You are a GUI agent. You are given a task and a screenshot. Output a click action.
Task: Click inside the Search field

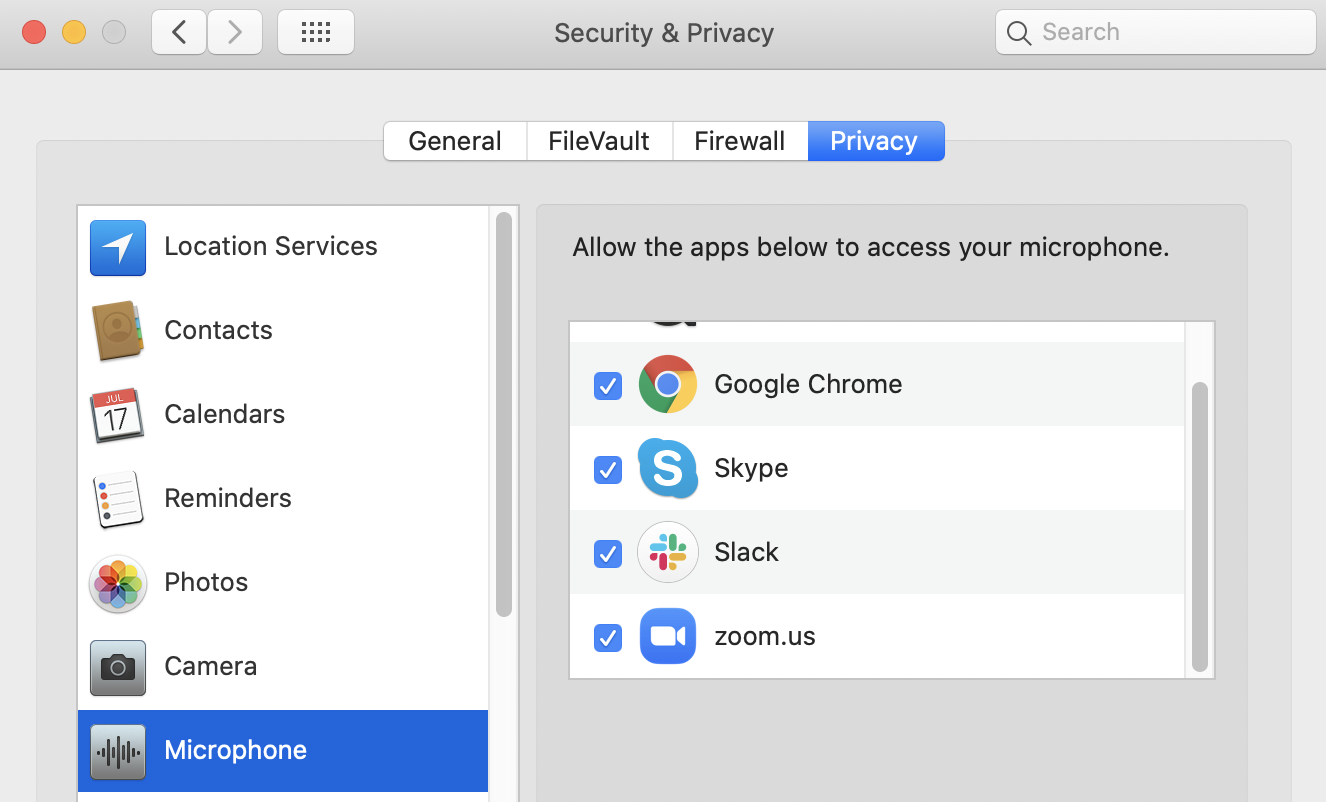pos(1155,31)
